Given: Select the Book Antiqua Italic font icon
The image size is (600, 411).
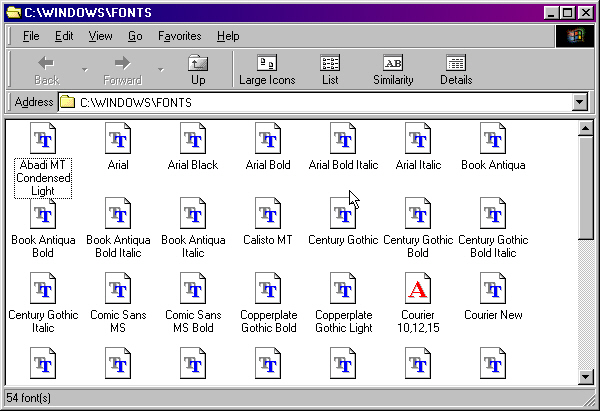Looking at the screenshot, I should 193,213.
